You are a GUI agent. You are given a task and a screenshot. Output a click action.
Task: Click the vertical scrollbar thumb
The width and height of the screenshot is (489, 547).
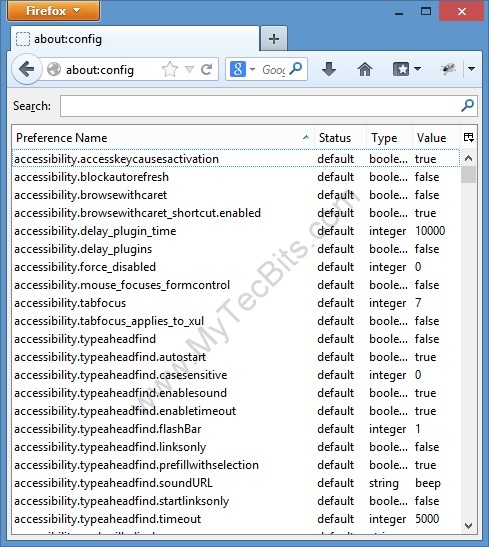tap(469, 174)
